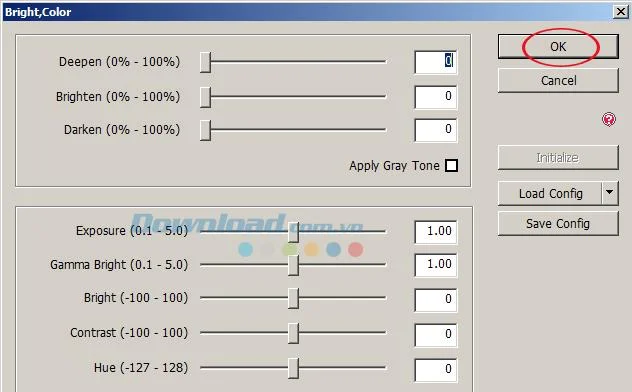The width and height of the screenshot is (632, 392).
Task: Focus the Hue value input field
Action: tap(436, 370)
